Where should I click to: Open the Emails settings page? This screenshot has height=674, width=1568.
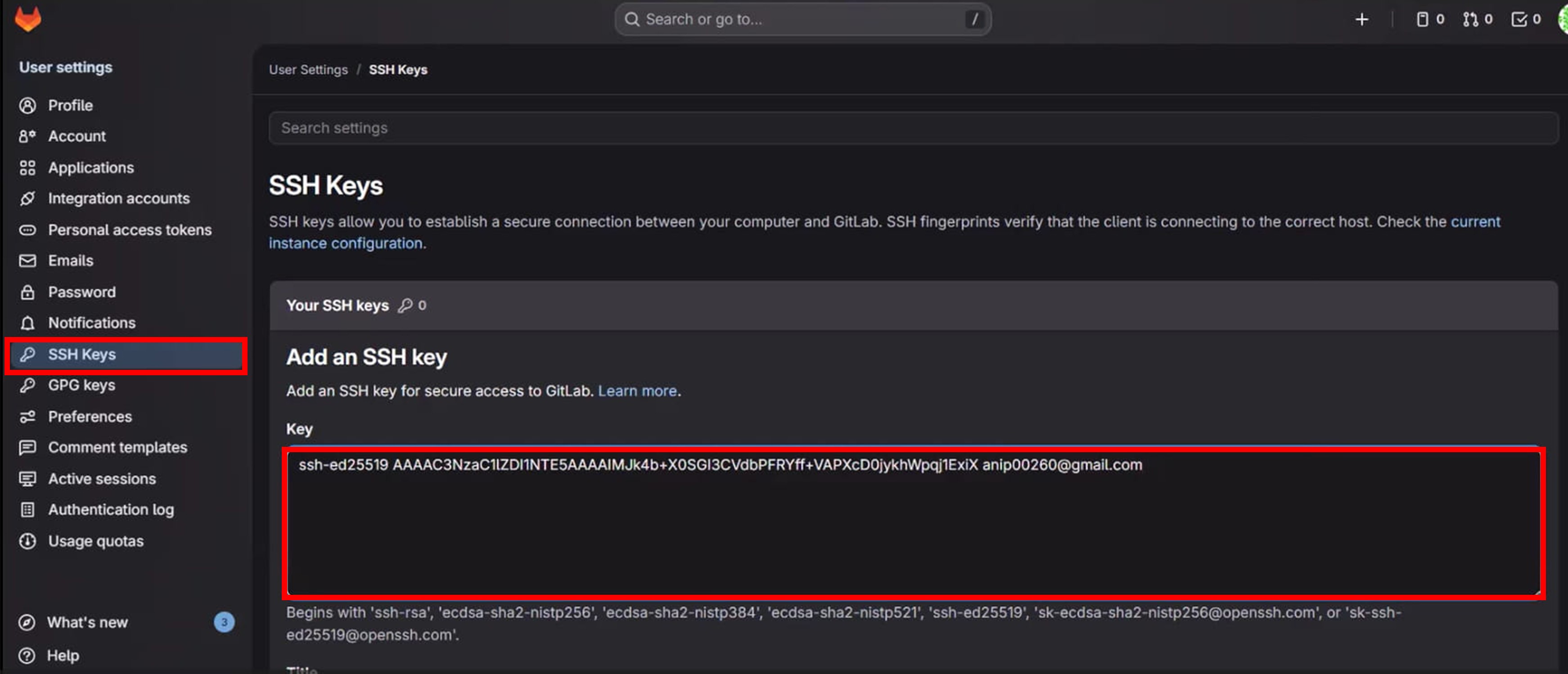point(71,261)
